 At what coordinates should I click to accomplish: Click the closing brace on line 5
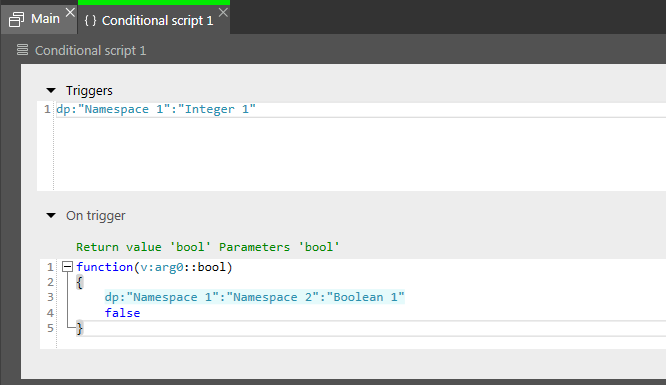pyautogui.click(x=80, y=328)
